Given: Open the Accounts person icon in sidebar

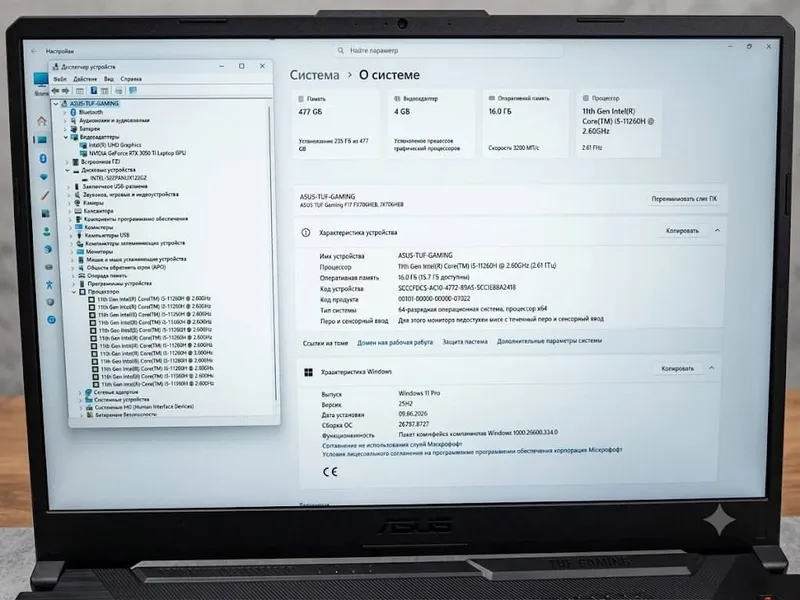Looking at the screenshot, I should (x=46, y=232).
